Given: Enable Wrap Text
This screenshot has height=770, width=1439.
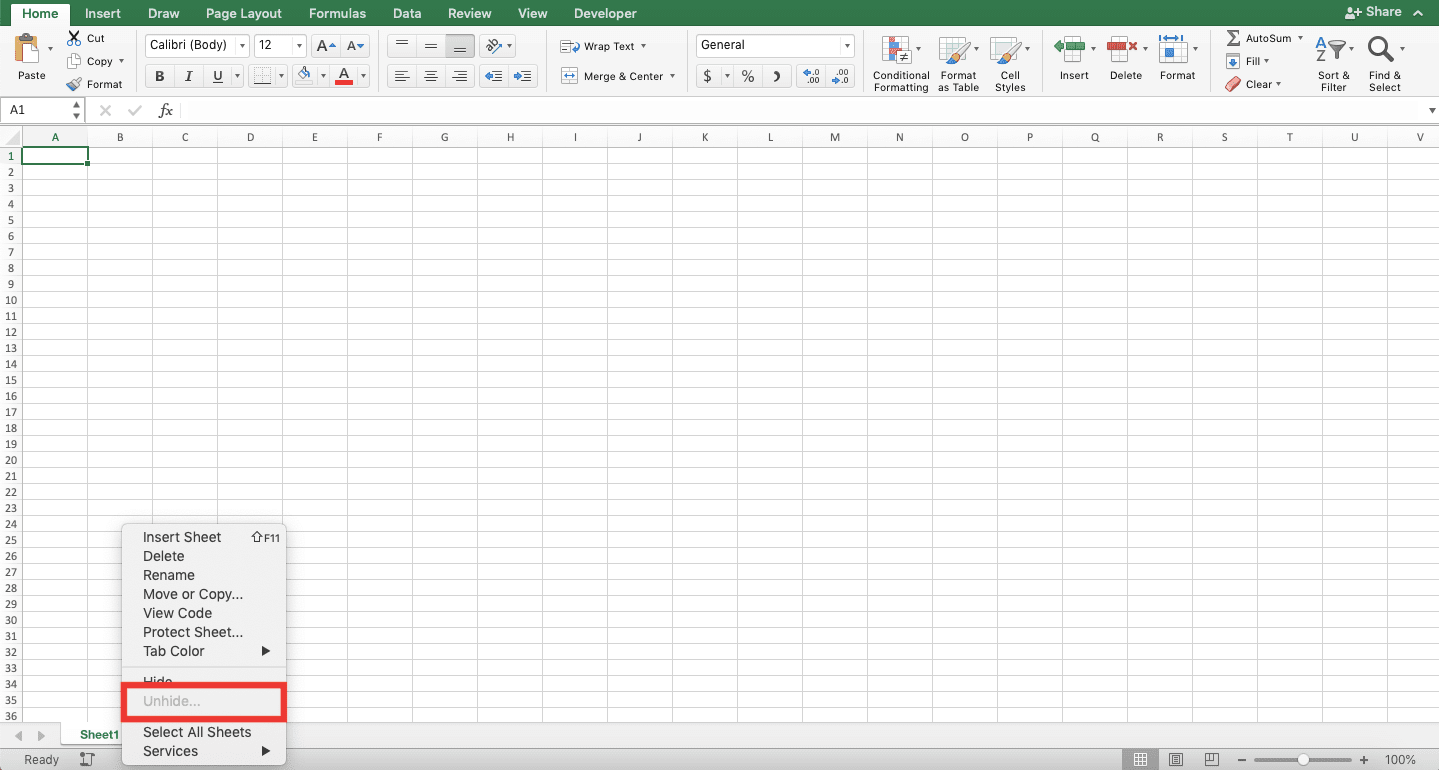Looking at the screenshot, I should pos(597,46).
